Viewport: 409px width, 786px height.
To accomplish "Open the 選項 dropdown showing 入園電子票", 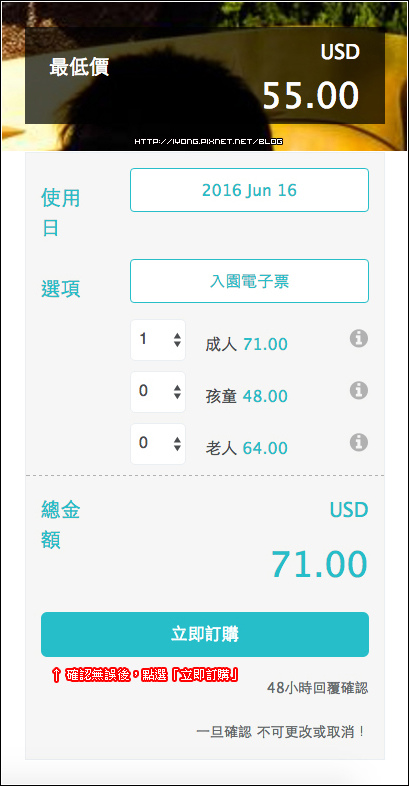I will 249,281.
